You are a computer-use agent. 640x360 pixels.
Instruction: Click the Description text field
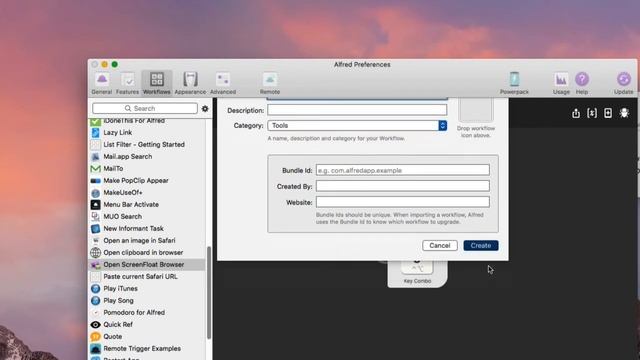click(357, 110)
